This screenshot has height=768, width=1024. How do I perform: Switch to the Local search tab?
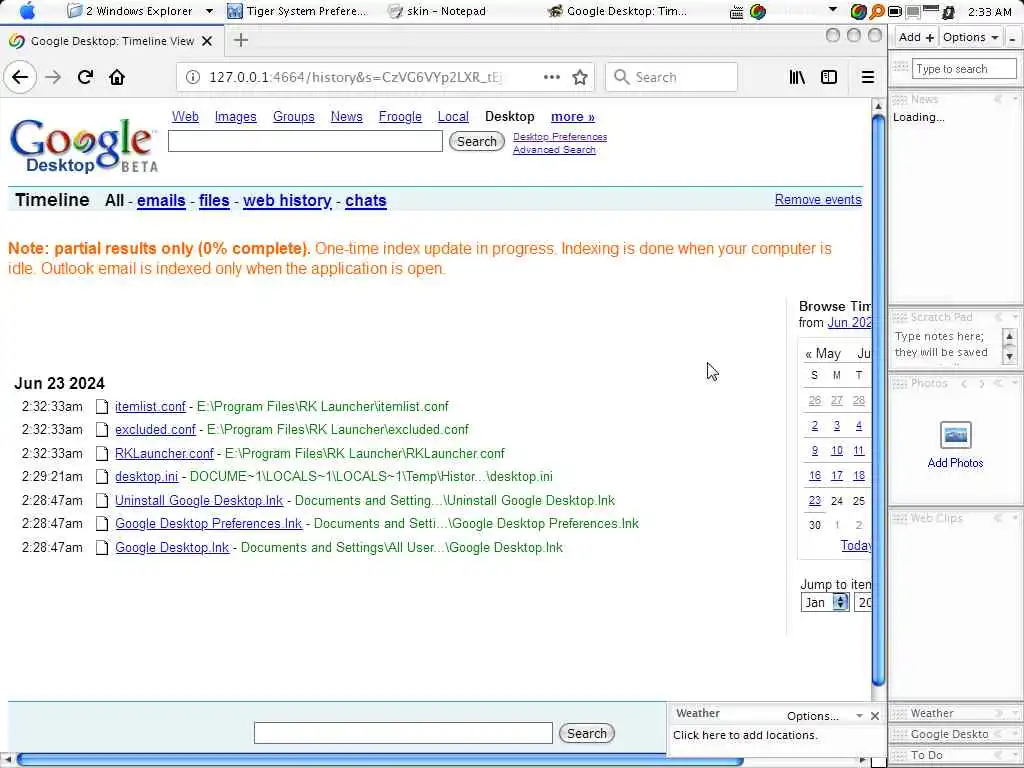[x=453, y=116]
